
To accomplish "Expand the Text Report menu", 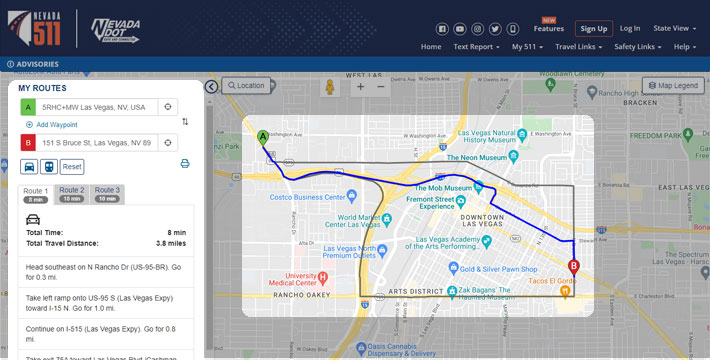I will (476, 47).
